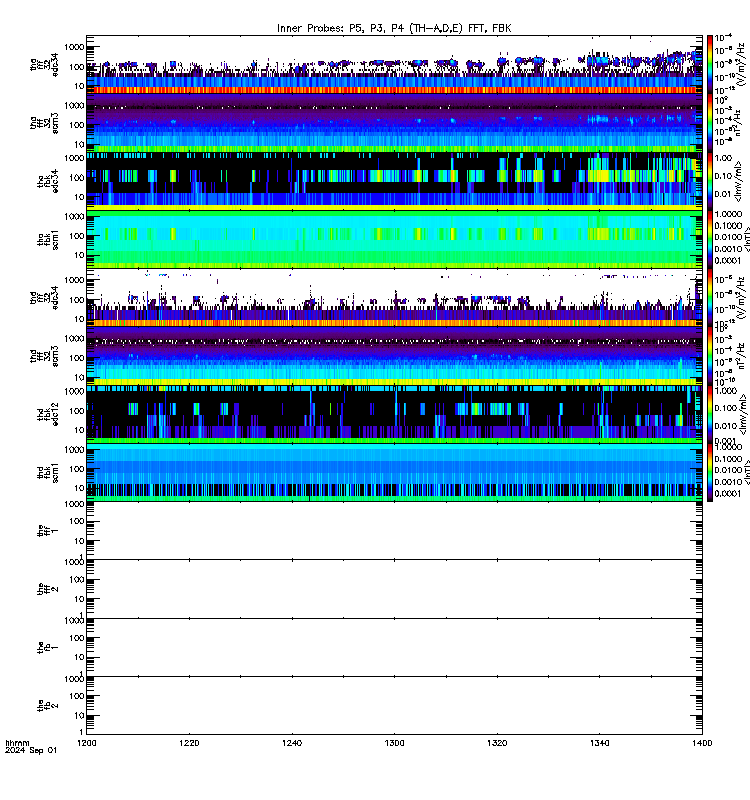Click the "thd fbk scm1" panel label

48,472
